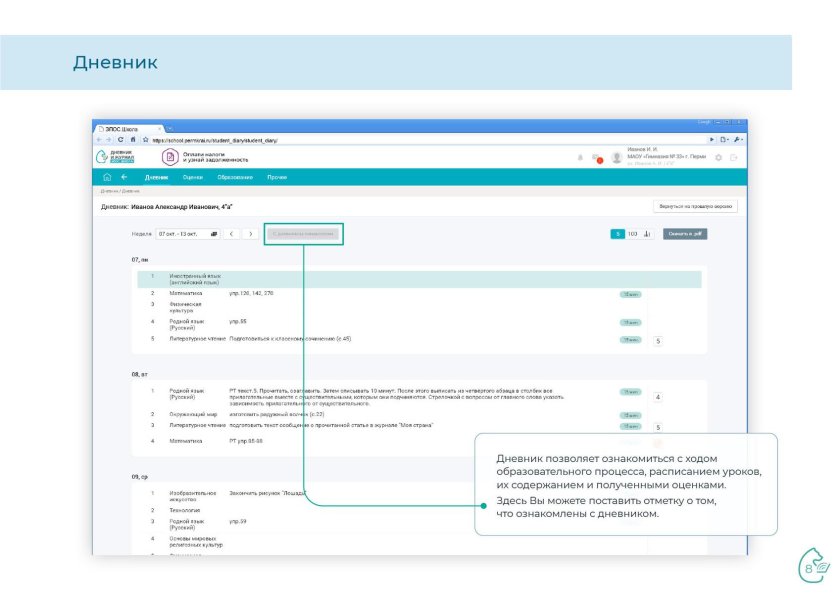
Task: Open the Прочее menu tab
Action: click(x=277, y=177)
